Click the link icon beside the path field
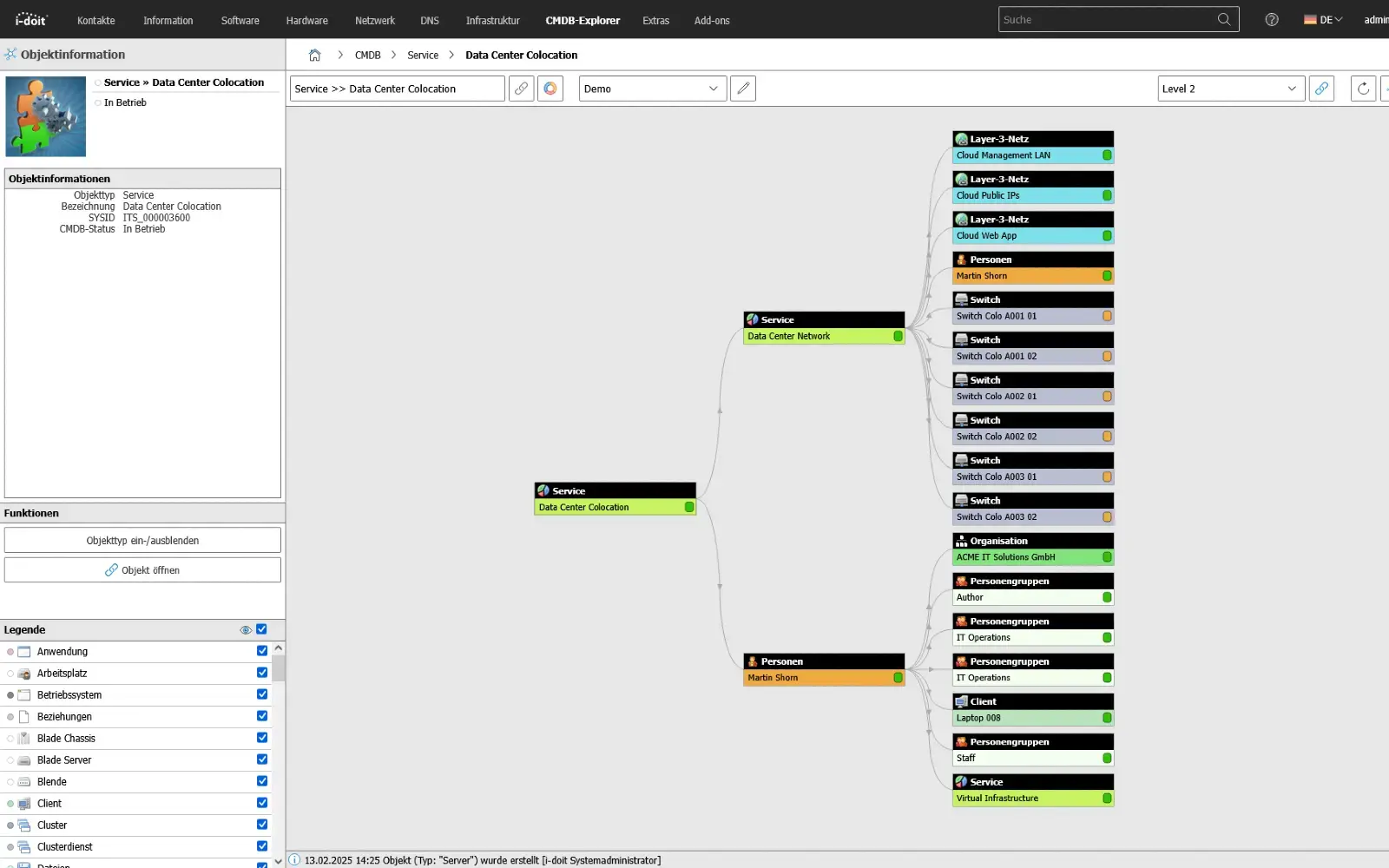 tap(521, 88)
